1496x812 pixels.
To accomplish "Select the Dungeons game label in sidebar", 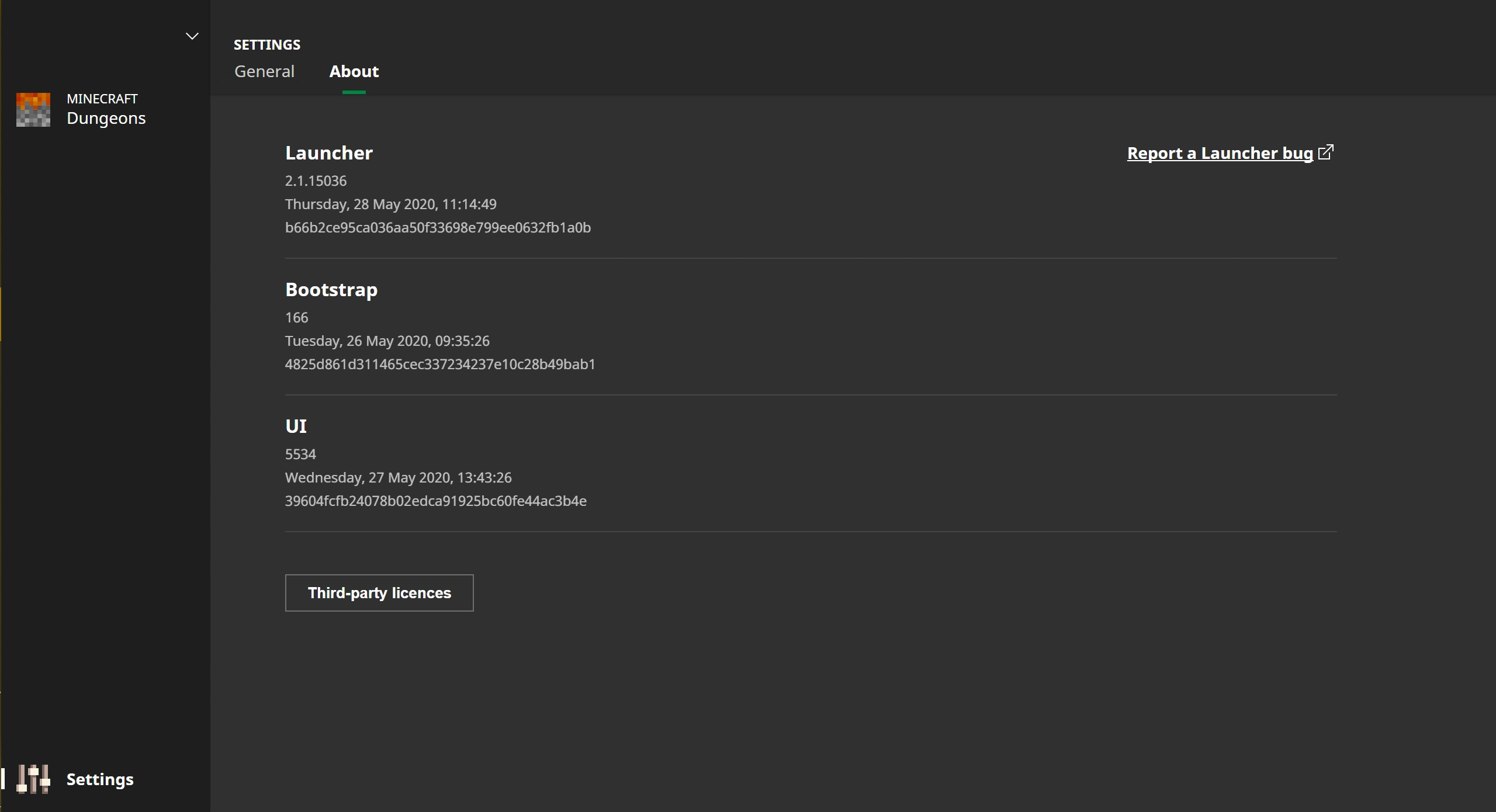I will click(106, 118).
